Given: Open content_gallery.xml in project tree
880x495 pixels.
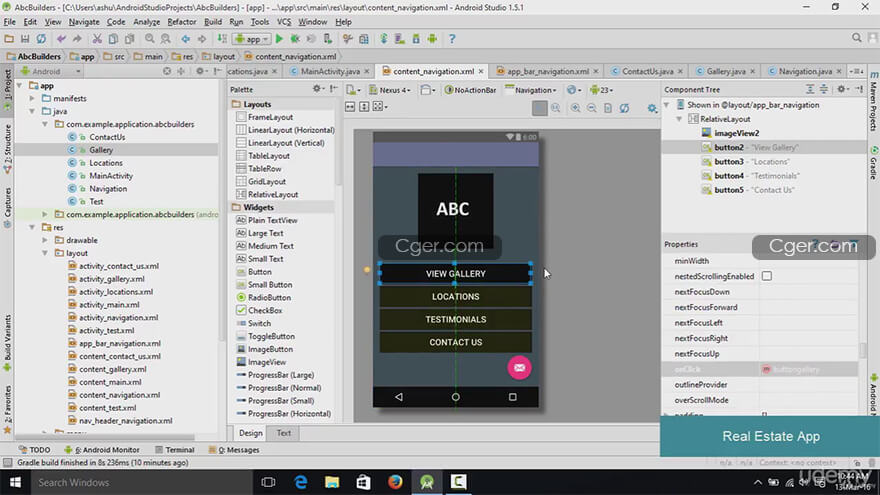Looking at the screenshot, I should tap(112, 369).
